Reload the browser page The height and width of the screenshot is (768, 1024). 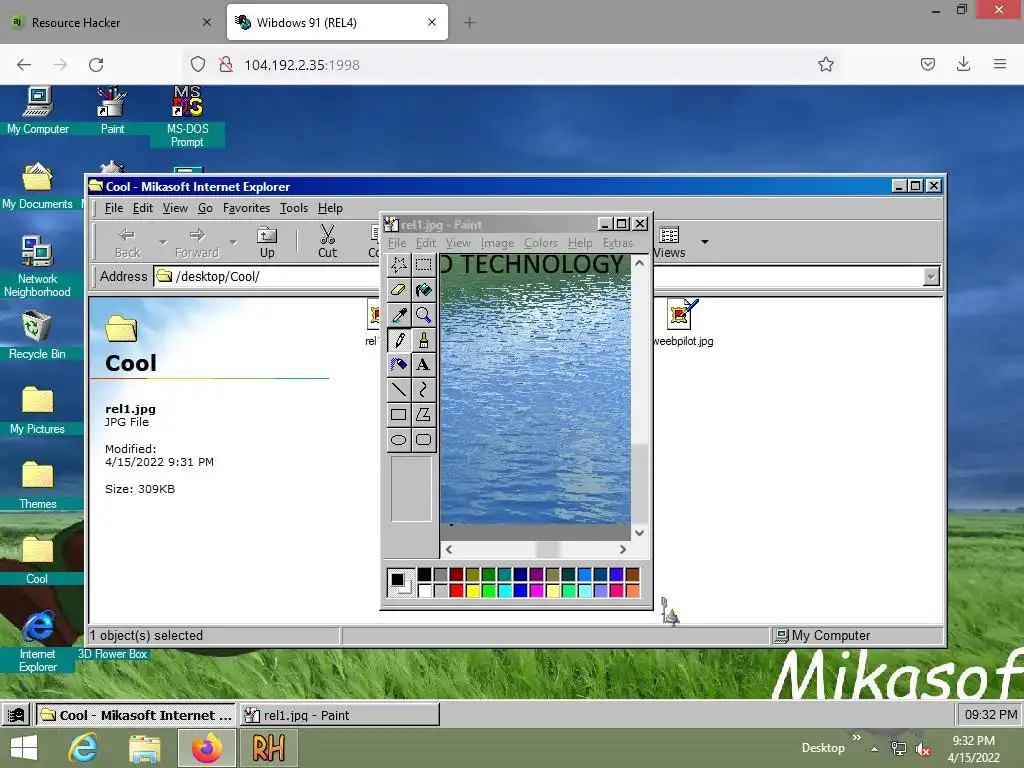point(96,64)
